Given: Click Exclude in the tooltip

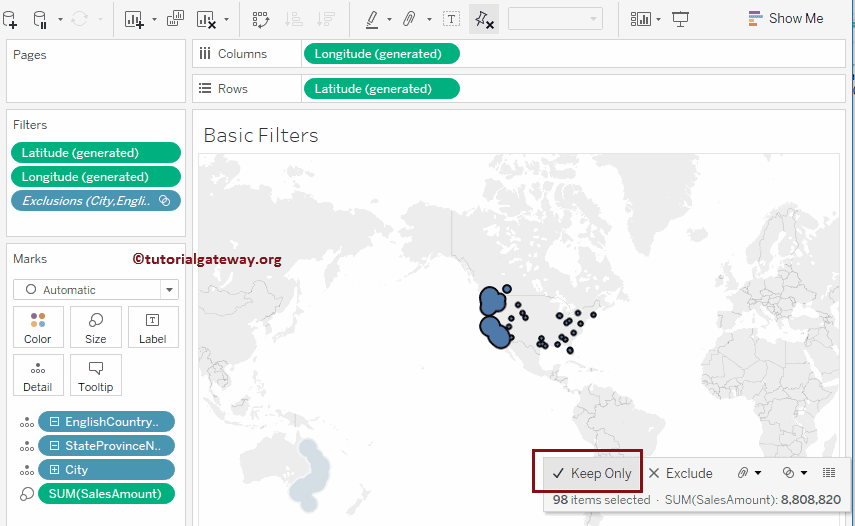Looking at the screenshot, I should point(680,473).
